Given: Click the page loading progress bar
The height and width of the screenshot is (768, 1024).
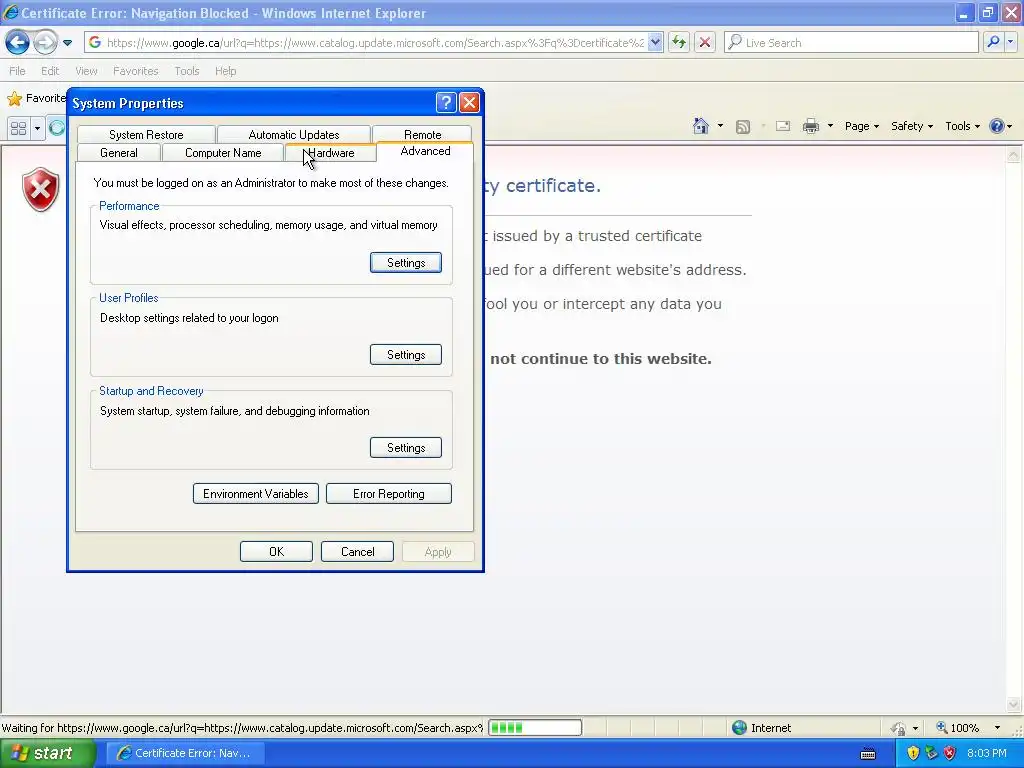Looking at the screenshot, I should tap(535, 728).
